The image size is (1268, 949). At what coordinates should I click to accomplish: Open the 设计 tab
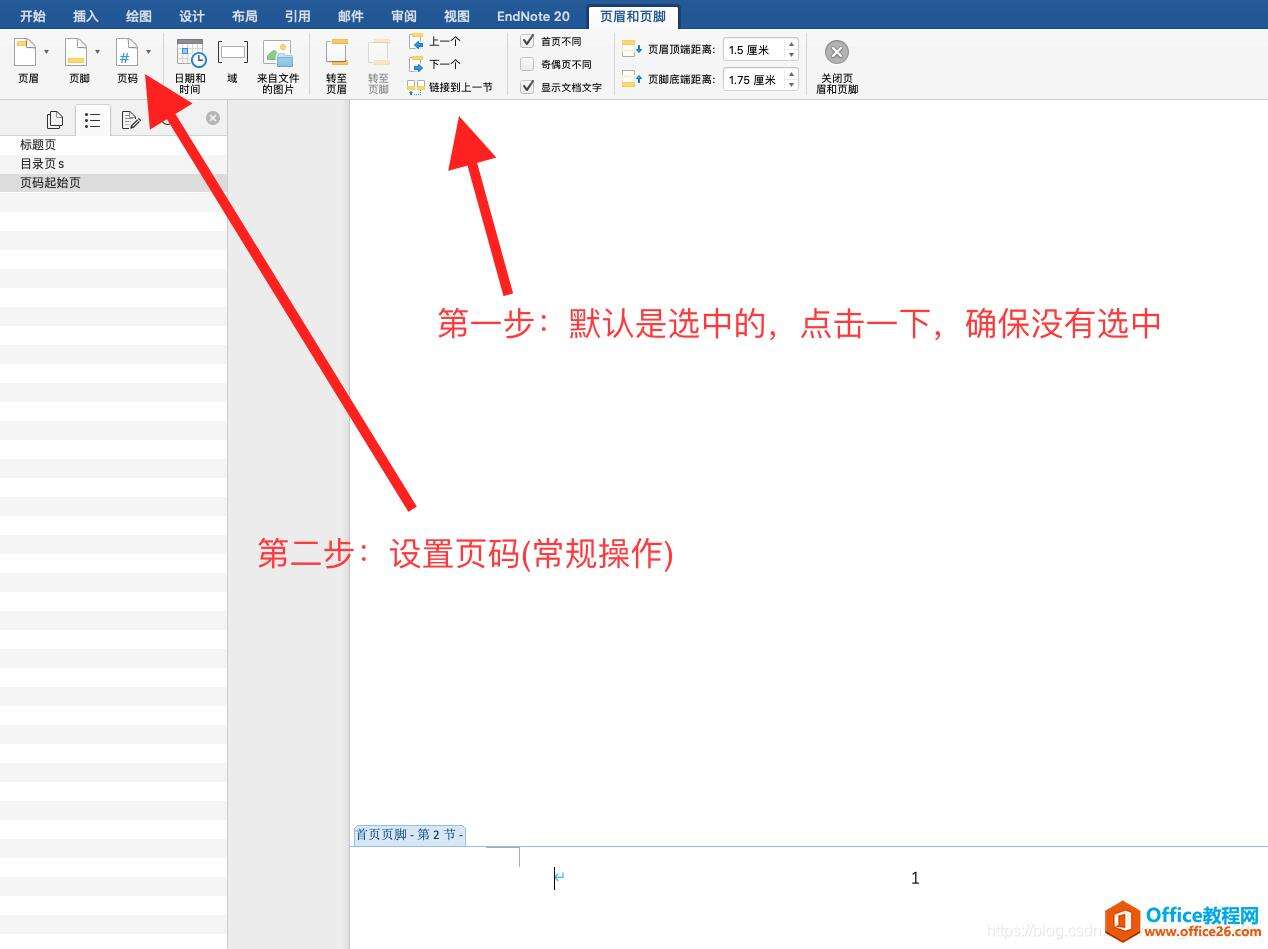tap(192, 16)
